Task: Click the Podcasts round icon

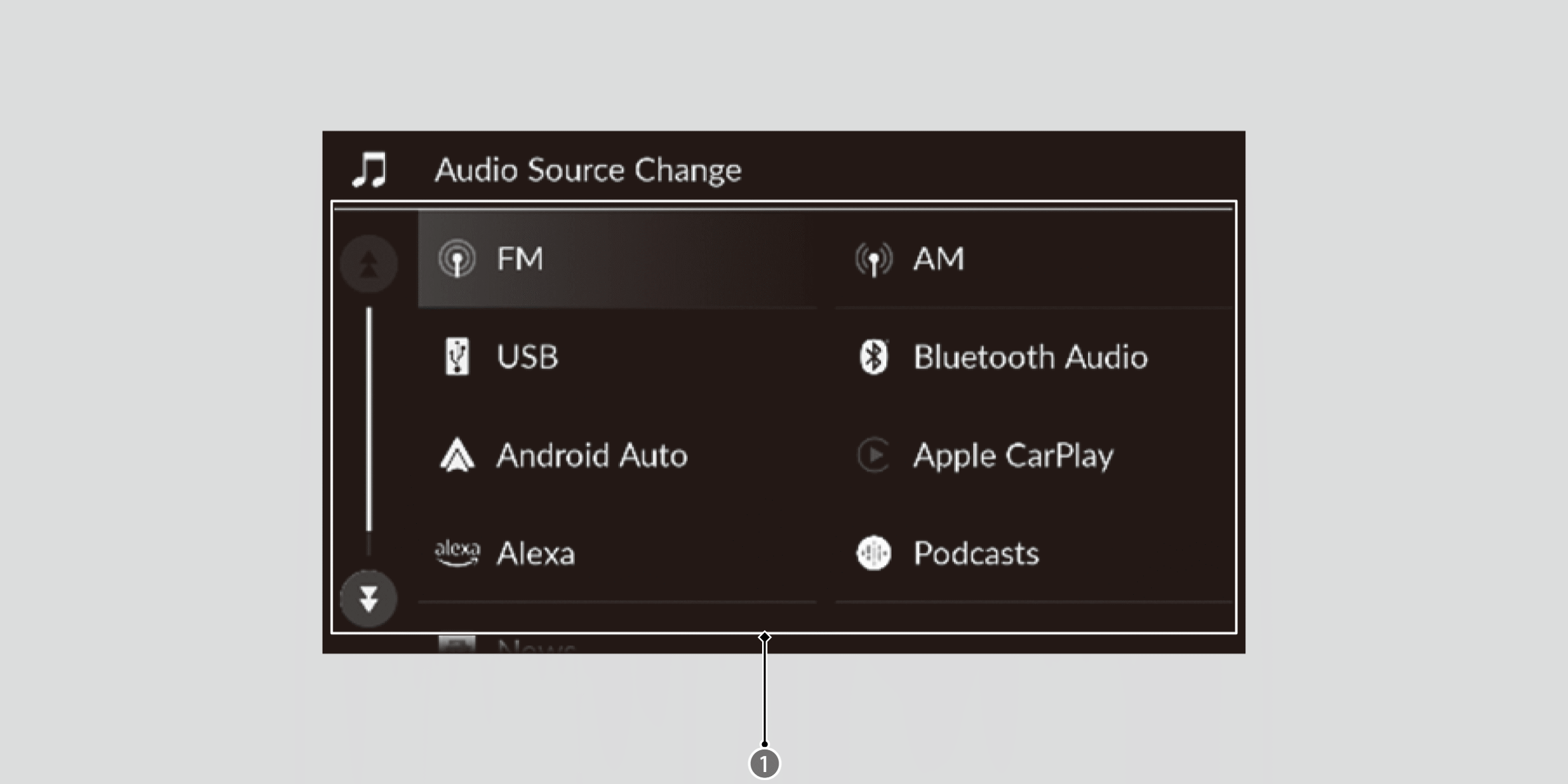Action: tap(874, 553)
